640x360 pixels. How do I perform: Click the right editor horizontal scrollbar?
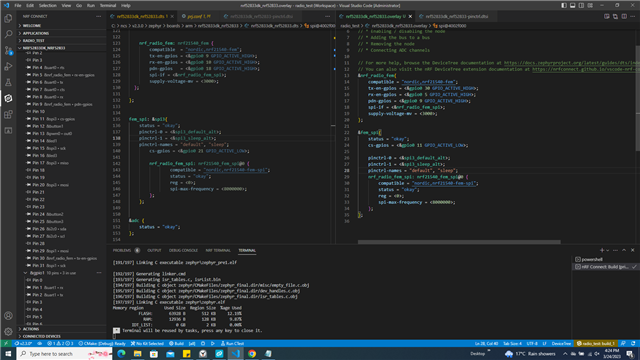pos(459,242)
